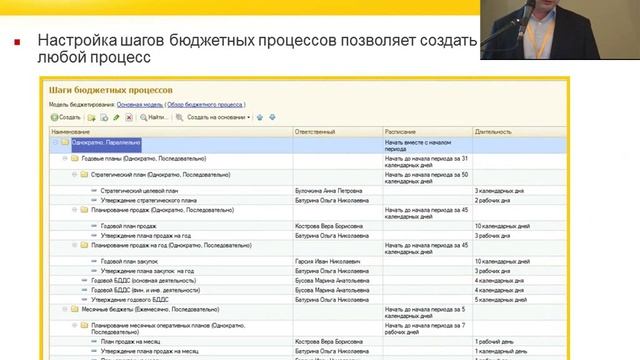Click folder icon of Планирование продаж на год
Screen dimensions: 640x360
pos(84,245)
